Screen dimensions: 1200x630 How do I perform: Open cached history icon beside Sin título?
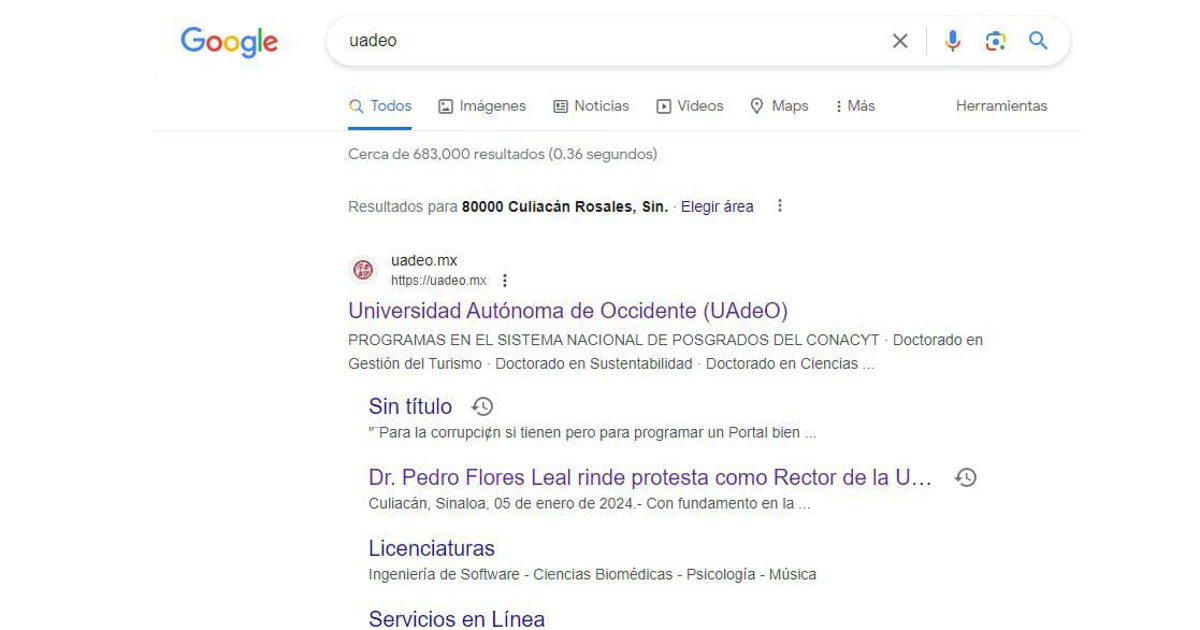[482, 406]
